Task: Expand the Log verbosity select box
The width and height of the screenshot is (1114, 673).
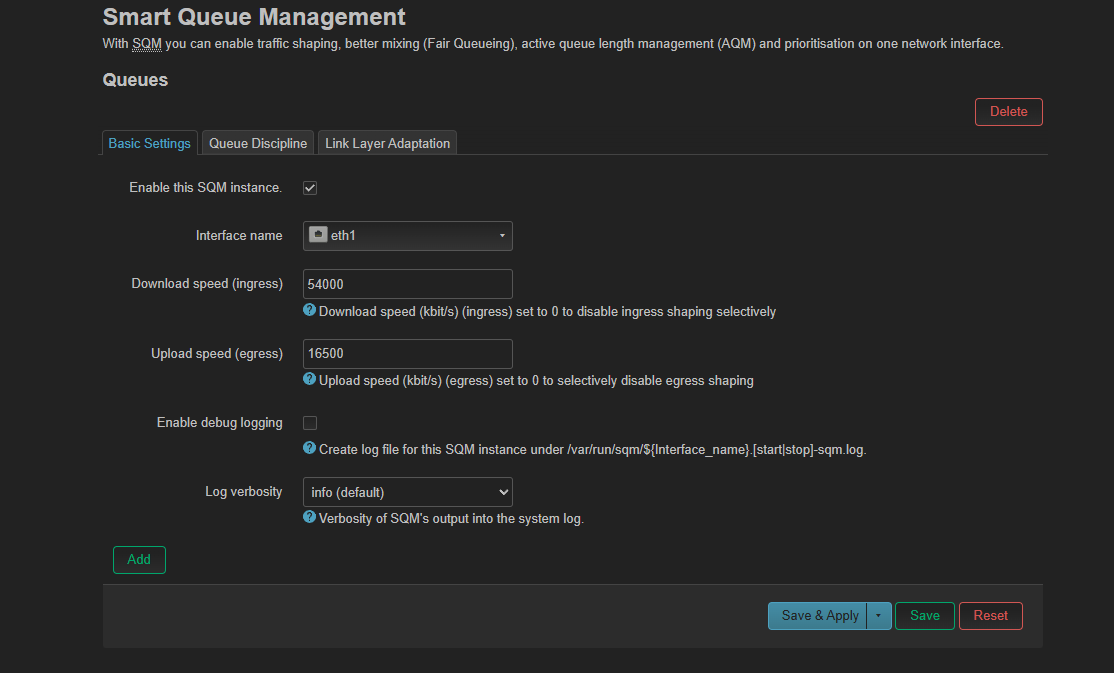Action: point(407,492)
